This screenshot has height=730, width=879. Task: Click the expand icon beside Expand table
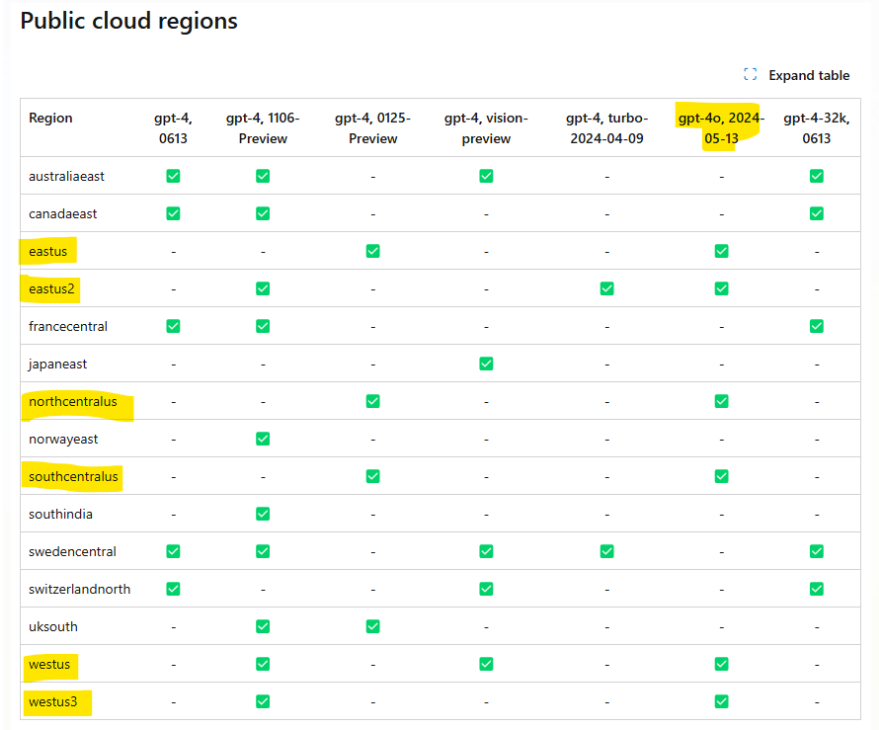(750, 75)
